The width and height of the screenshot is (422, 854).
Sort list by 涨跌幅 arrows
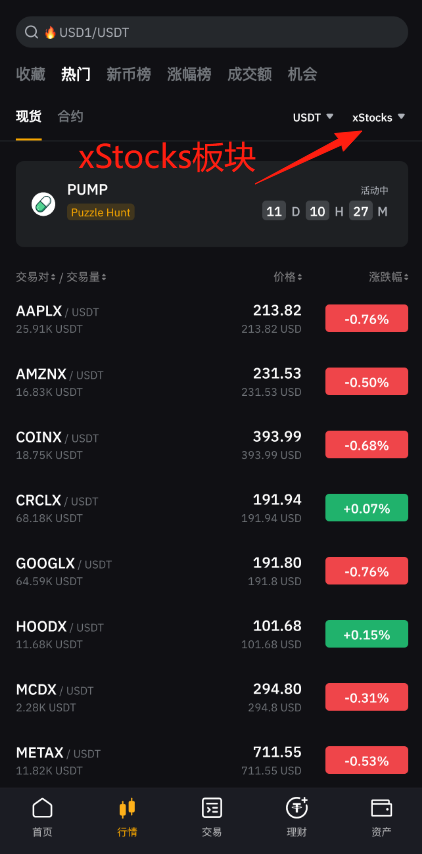click(406, 277)
